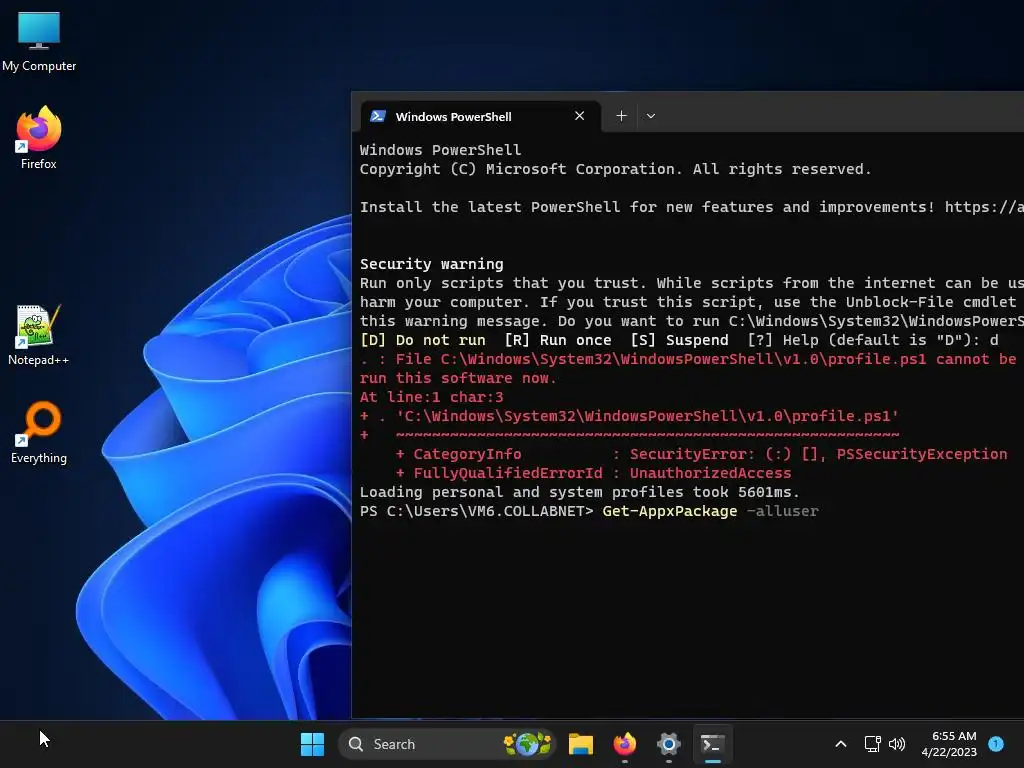This screenshot has width=1024, height=768.
Task: Click the '[R] Run once' option text
Action: click(558, 340)
